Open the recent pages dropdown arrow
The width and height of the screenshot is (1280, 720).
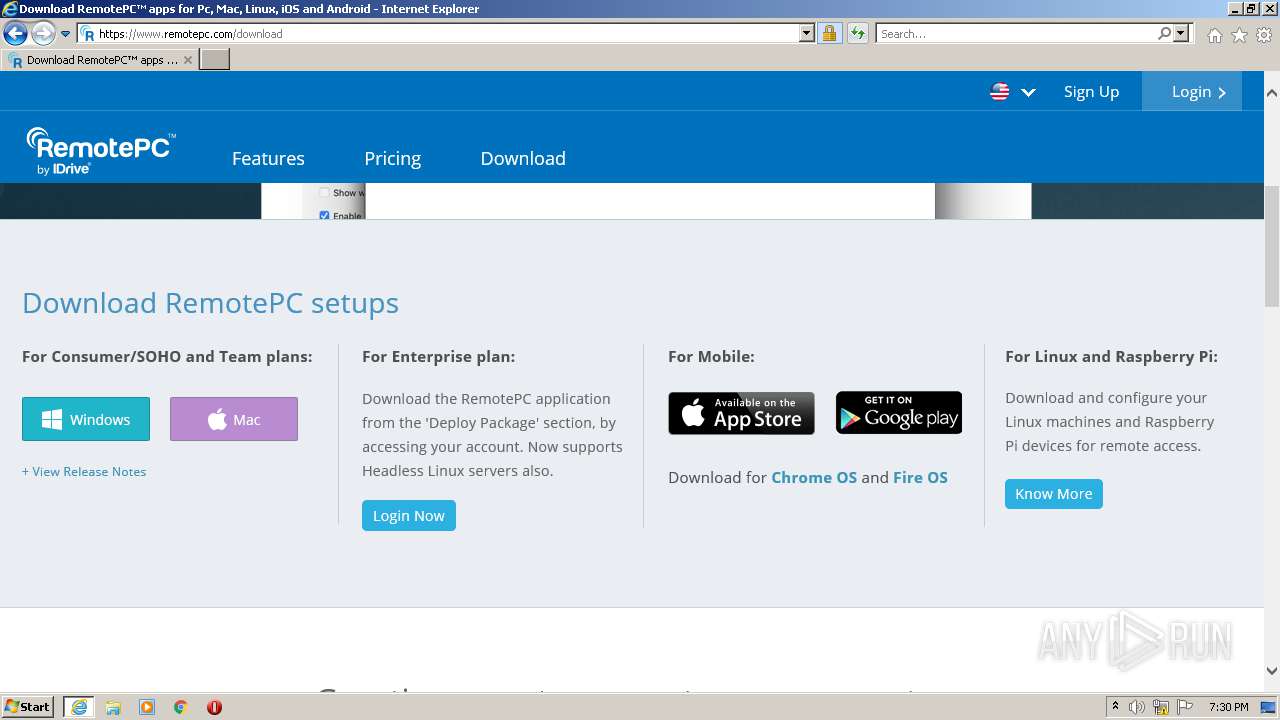pyautogui.click(x=66, y=34)
